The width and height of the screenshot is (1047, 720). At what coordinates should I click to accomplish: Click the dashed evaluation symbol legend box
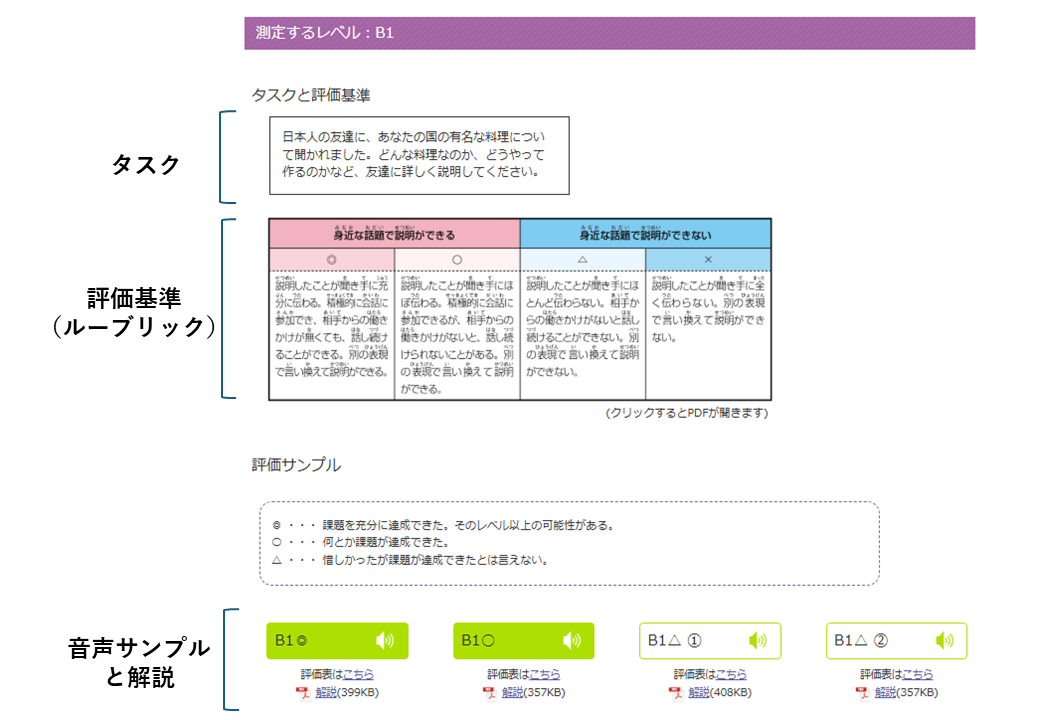[568, 543]
